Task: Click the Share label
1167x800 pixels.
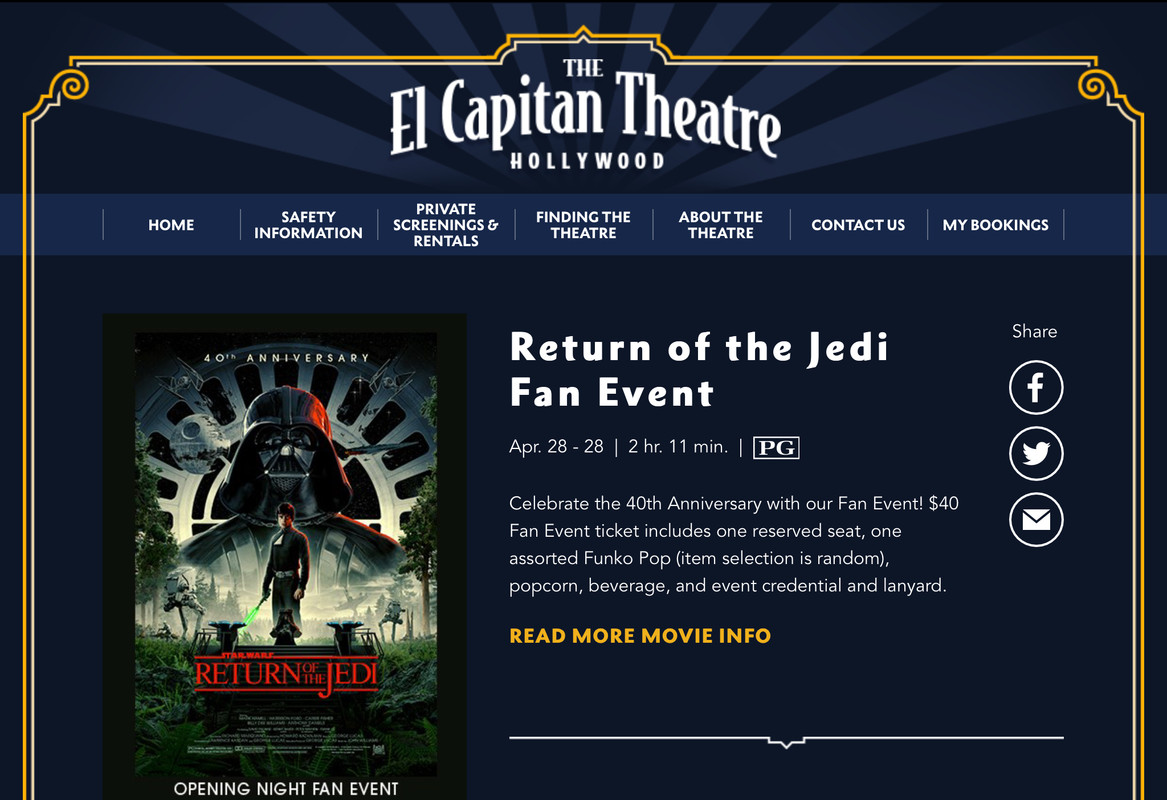Action: pos(1035,331)
